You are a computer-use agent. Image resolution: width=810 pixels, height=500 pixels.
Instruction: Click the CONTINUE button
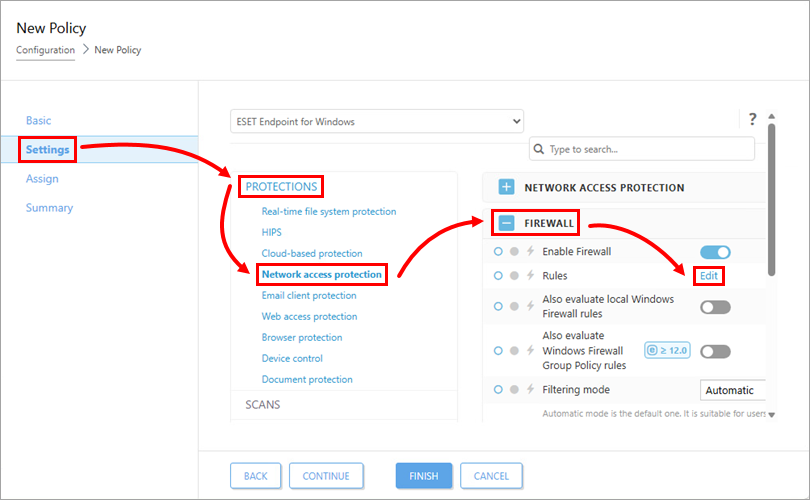pyautogui.click(x=326, y=476)
